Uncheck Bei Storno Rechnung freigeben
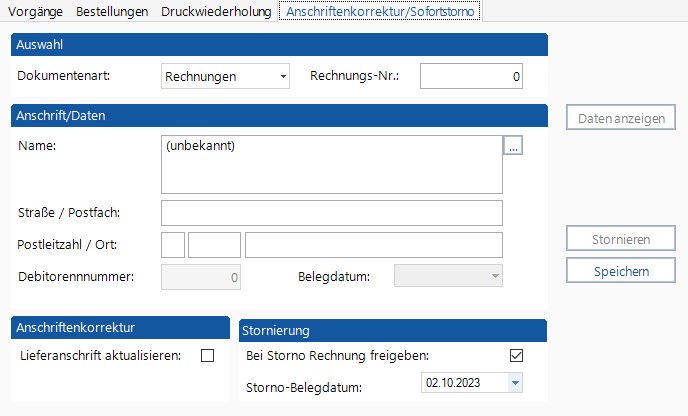Viewport: 688px width, 416px height. pos(516,355)
